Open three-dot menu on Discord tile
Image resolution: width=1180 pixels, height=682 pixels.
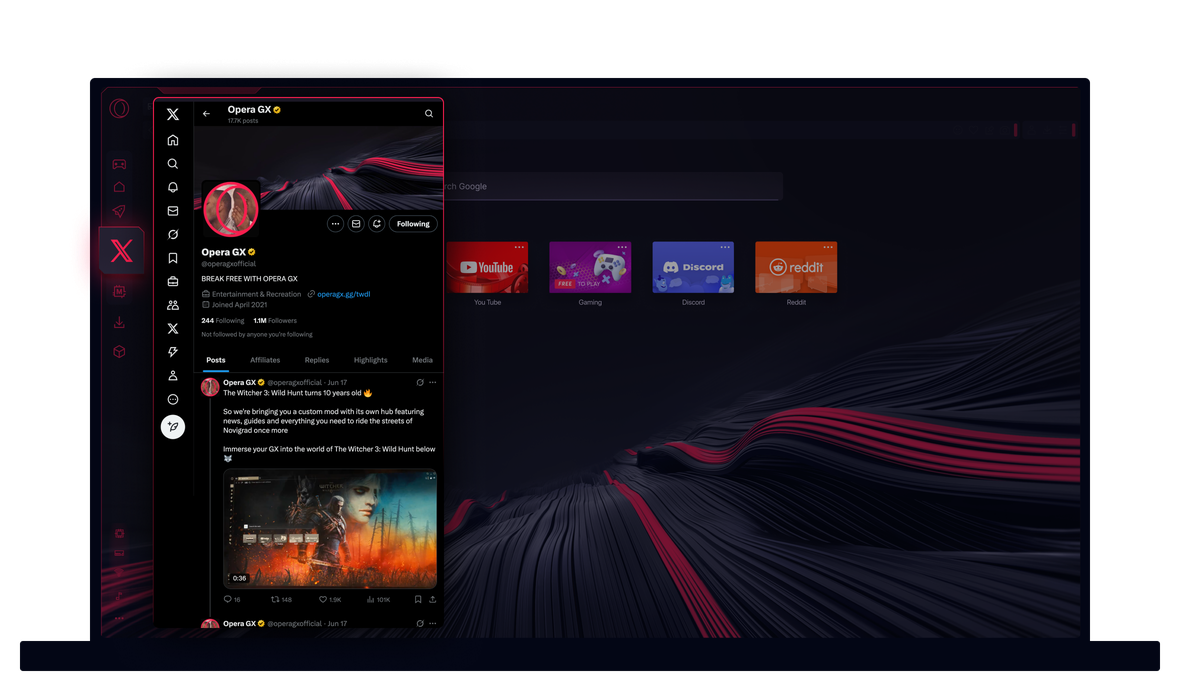tap(725, 247)
